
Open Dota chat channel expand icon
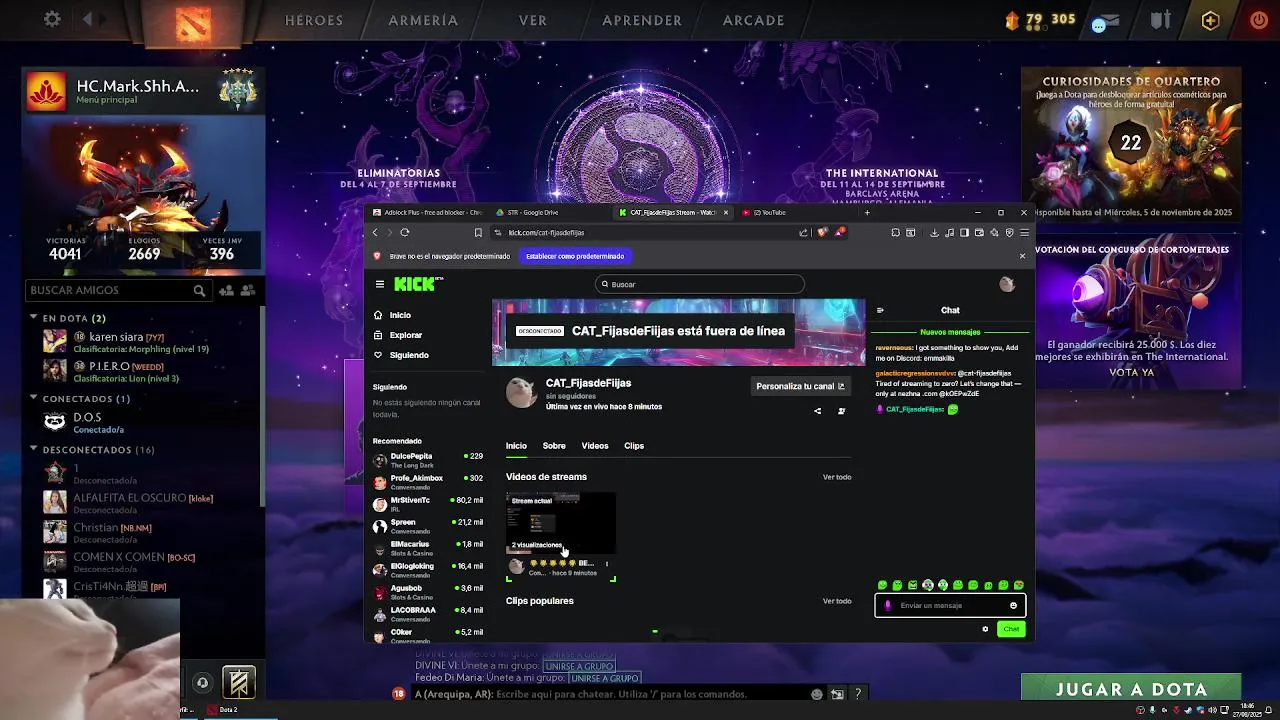(x=837, y=694)
